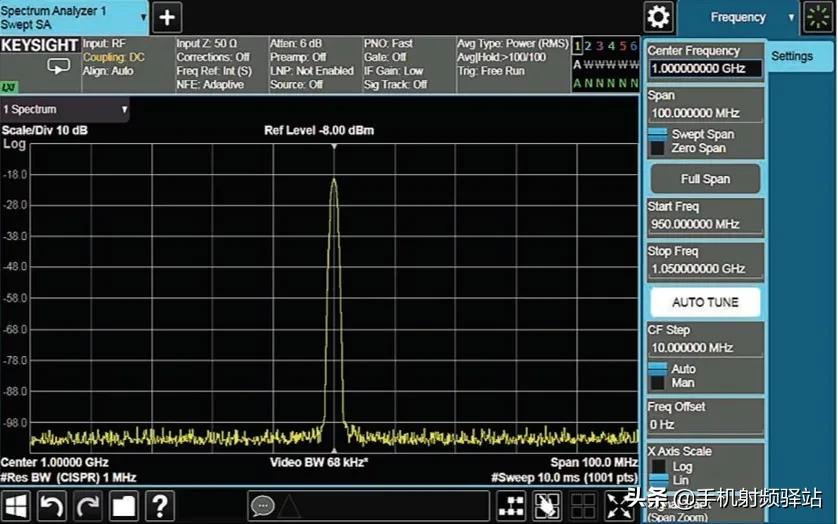Image resolution: width=838 pixels, height=524 pixels.
Task: Open the file folder icon
Action: coord(124,506)
